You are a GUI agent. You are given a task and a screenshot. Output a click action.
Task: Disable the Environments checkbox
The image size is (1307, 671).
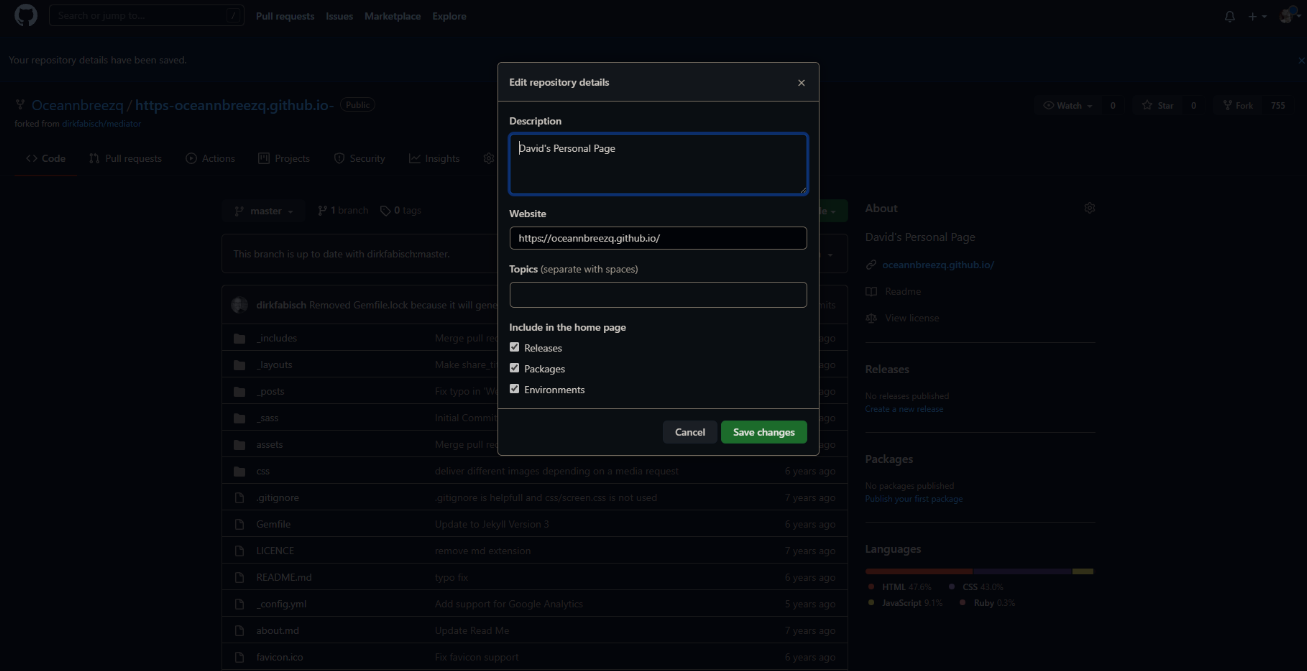(515, 389)
